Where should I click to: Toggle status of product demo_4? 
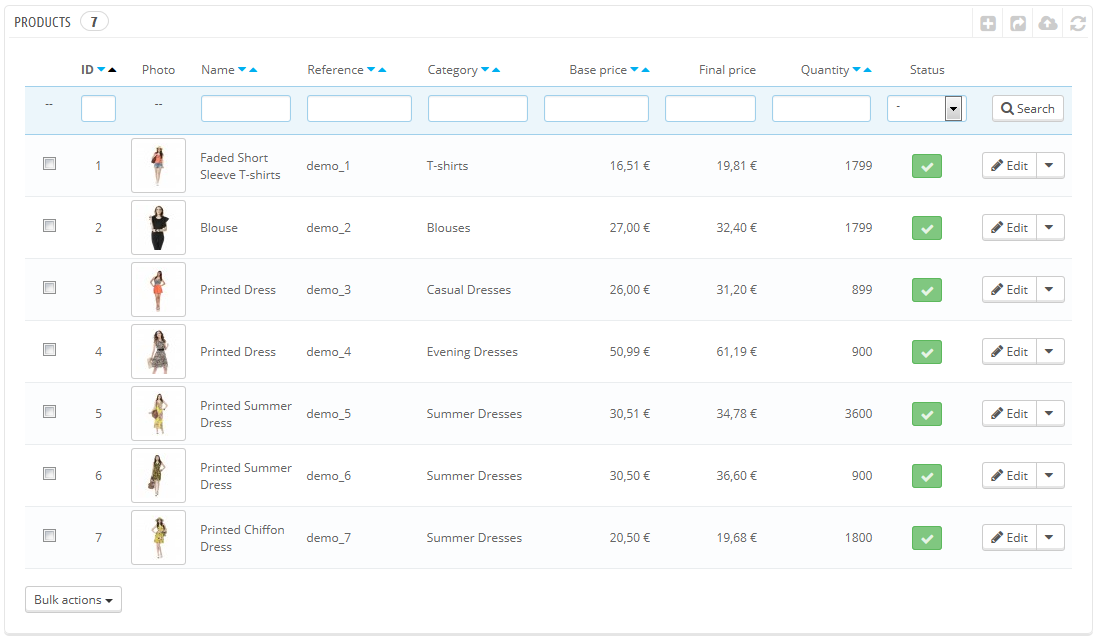(927, 352)
